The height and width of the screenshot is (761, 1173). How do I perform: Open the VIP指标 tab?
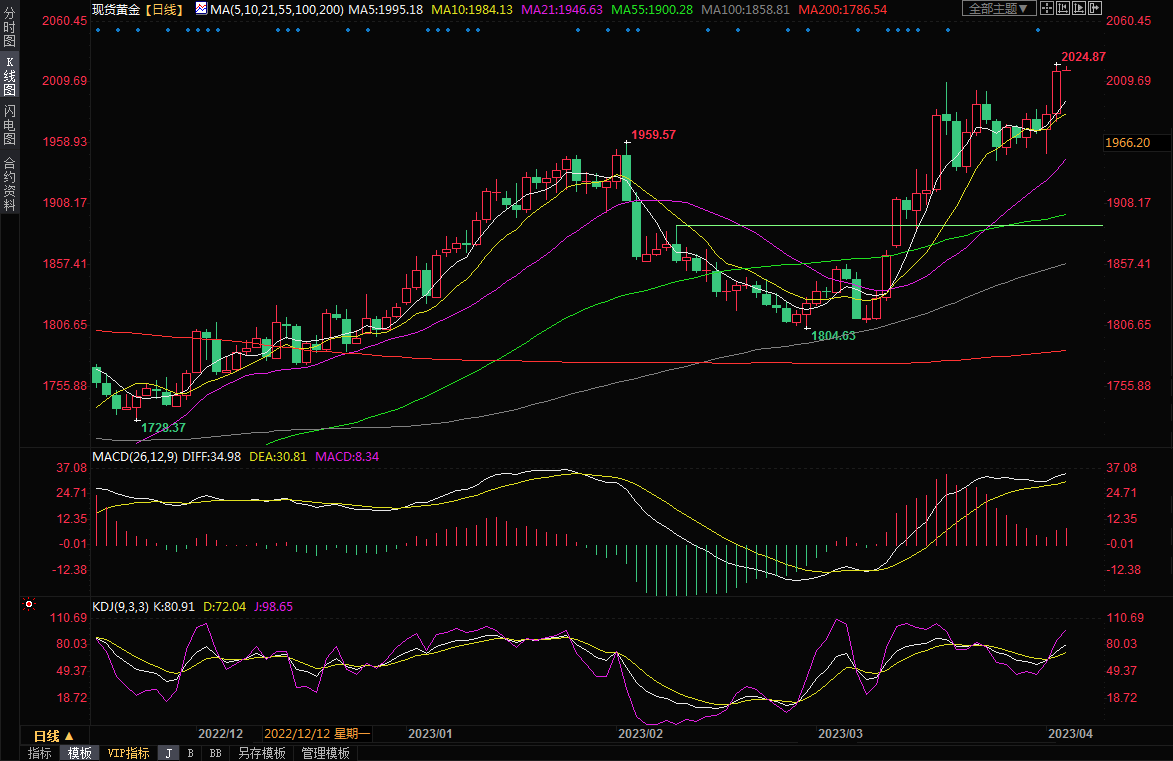(x=128, y=753)
